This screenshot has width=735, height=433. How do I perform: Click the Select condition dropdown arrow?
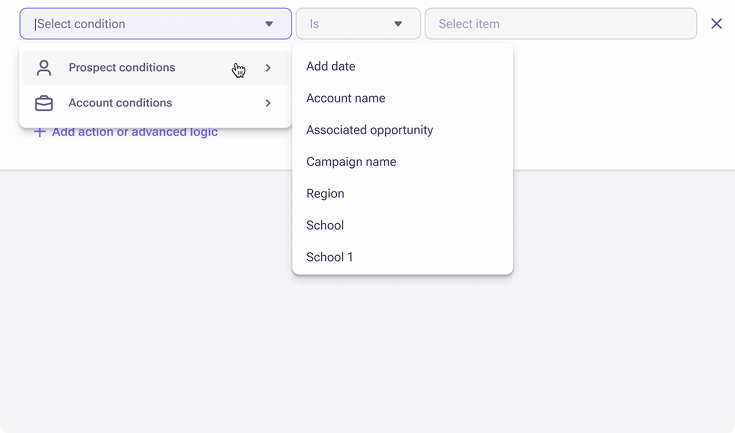tap(269, 24)
